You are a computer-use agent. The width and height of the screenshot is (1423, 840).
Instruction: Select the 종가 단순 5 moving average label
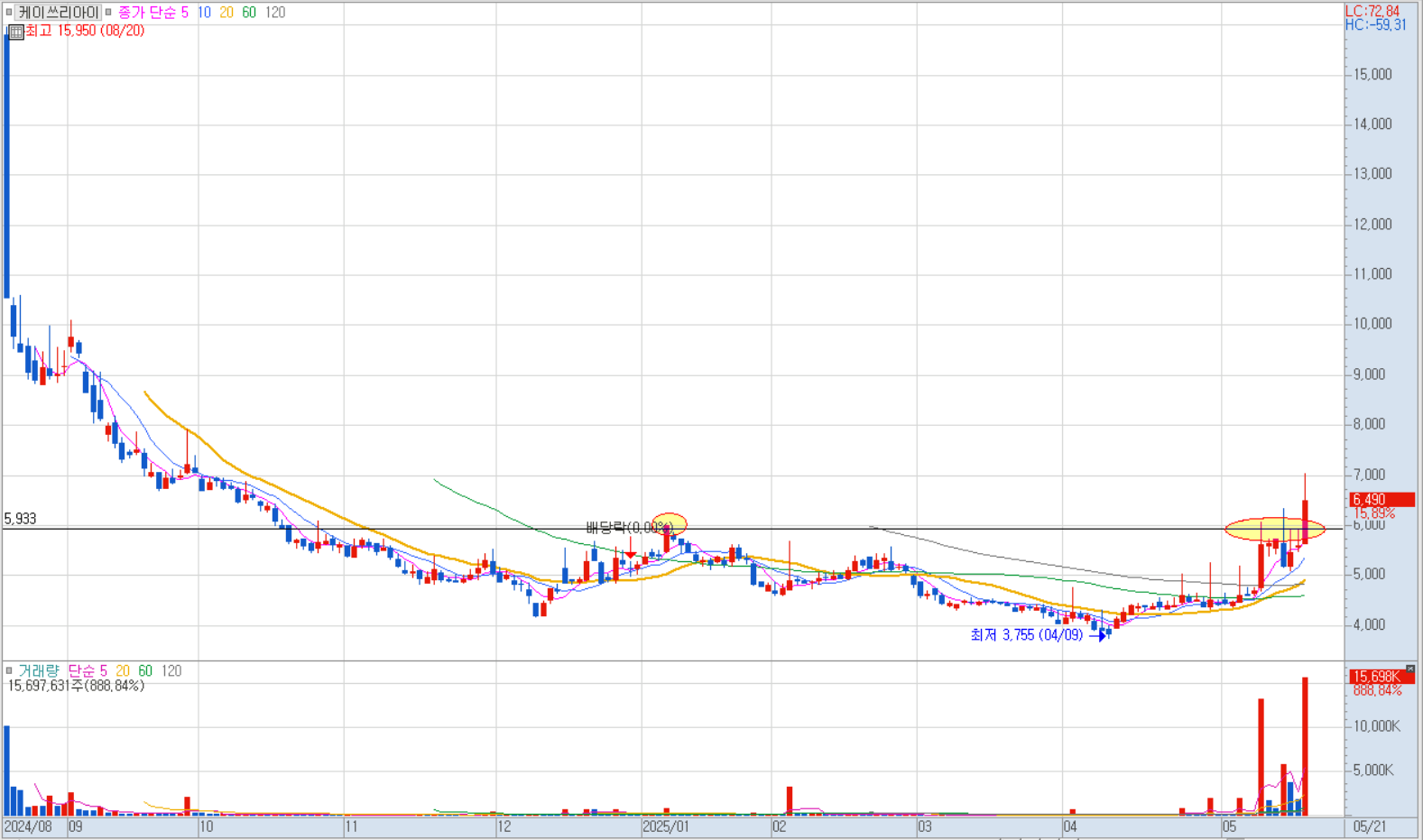pos(153,13)
